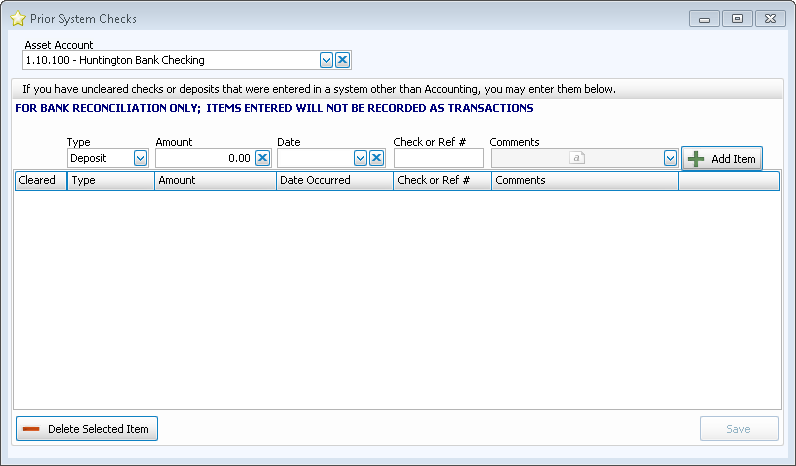Image resolution: width=796 pixels, height=466 pixels.
Task: Click the Amount column header in grid
Action: coord(215,181)
